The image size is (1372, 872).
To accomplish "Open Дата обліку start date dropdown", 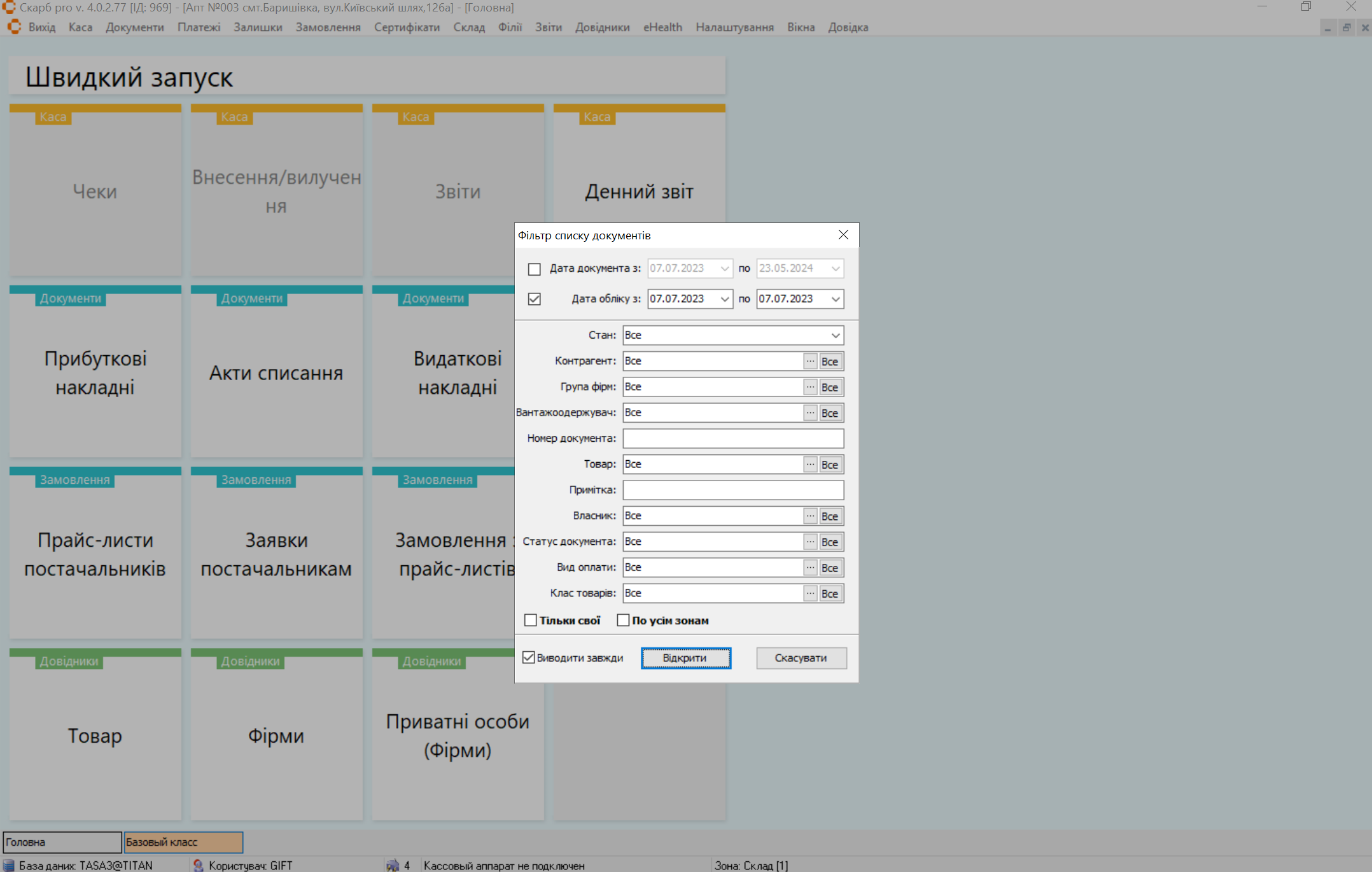I will pos(725,299).
